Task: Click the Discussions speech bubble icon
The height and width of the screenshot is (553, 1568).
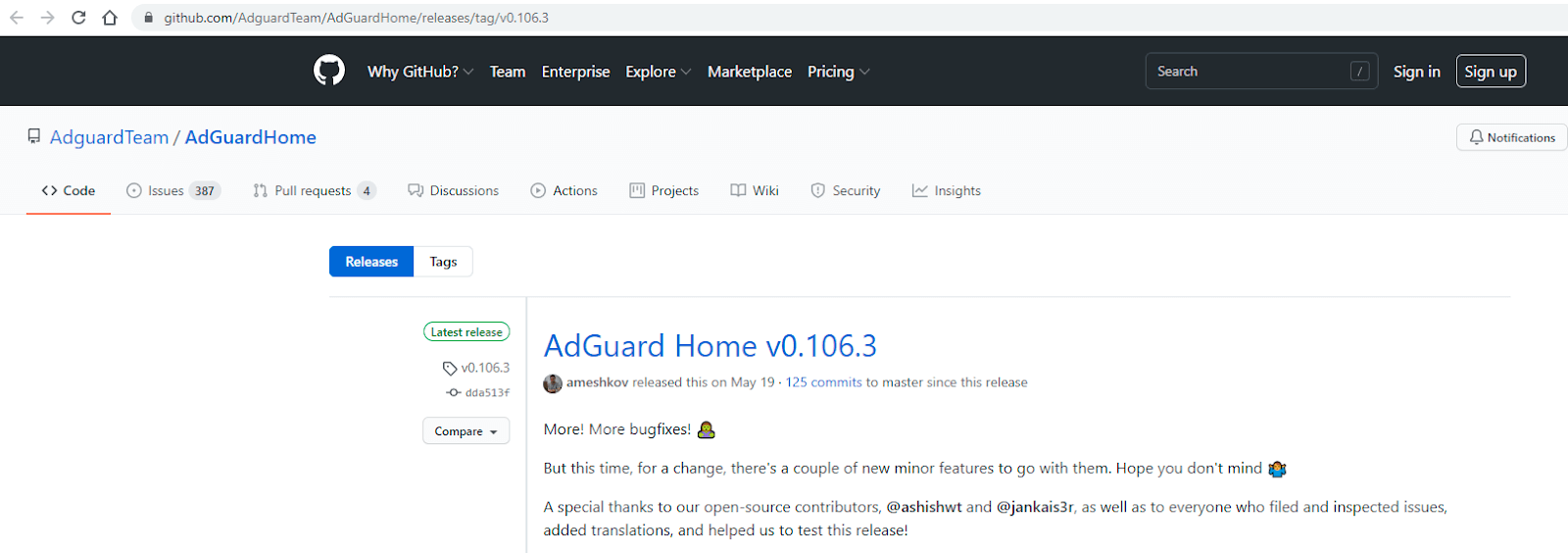Action: tap(416, 190)
